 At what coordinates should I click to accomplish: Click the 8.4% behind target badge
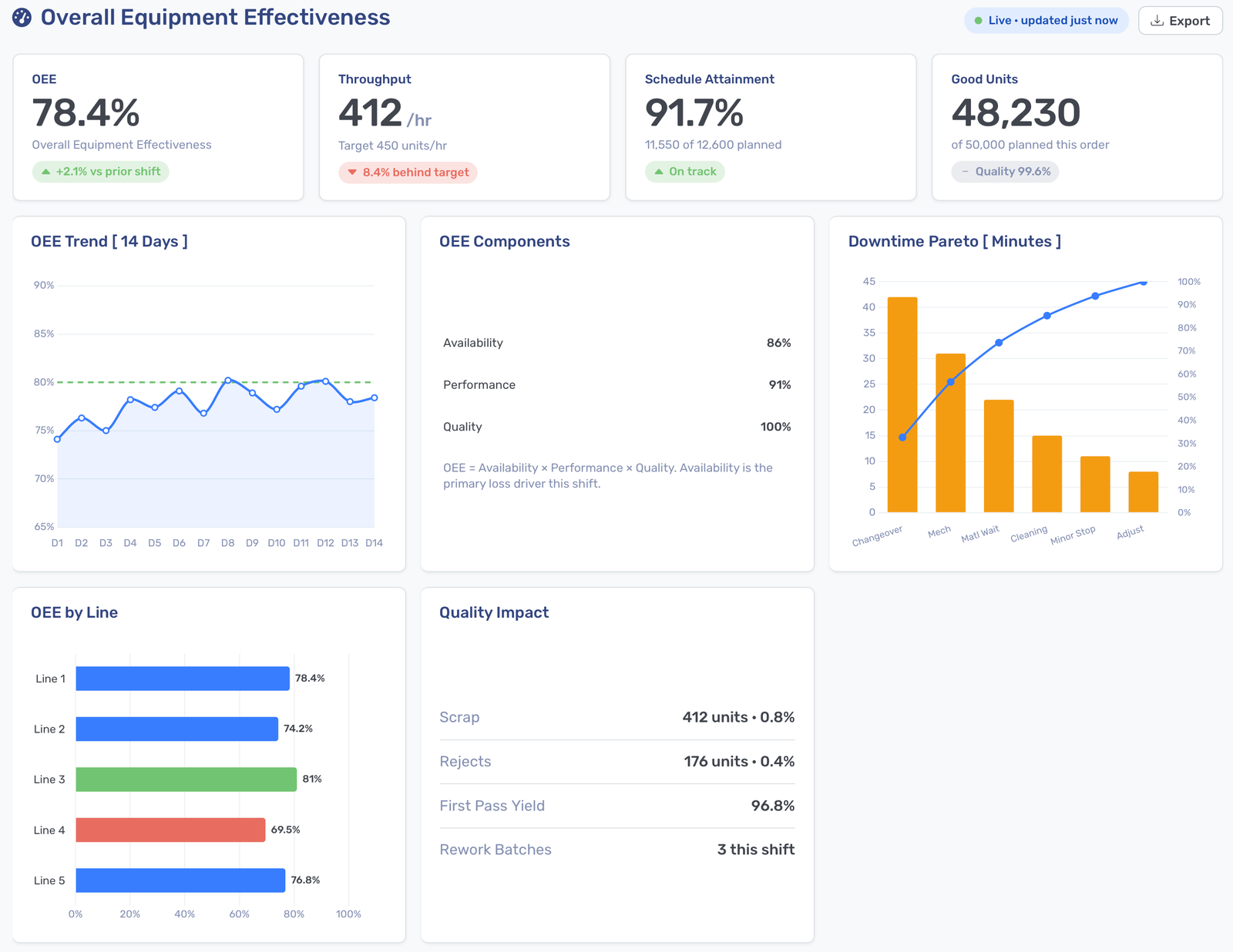pos(408,173)
